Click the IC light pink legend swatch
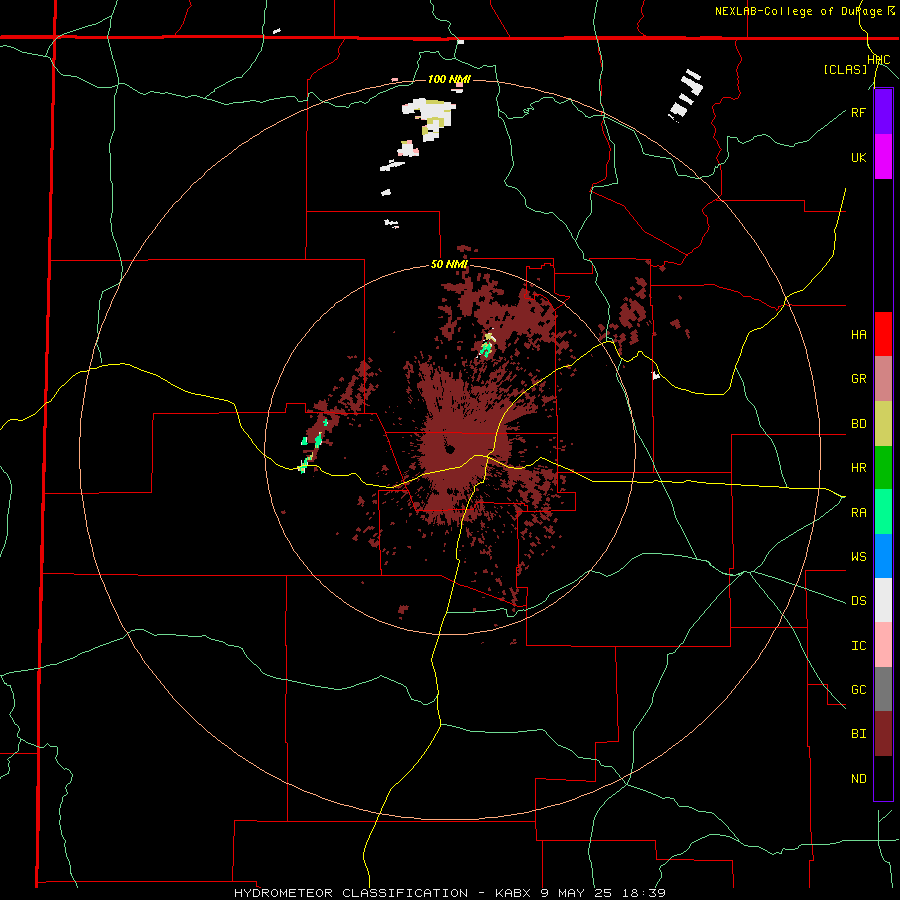The height and width of the screenshot is (900, 900). click(x=883, y=645)
